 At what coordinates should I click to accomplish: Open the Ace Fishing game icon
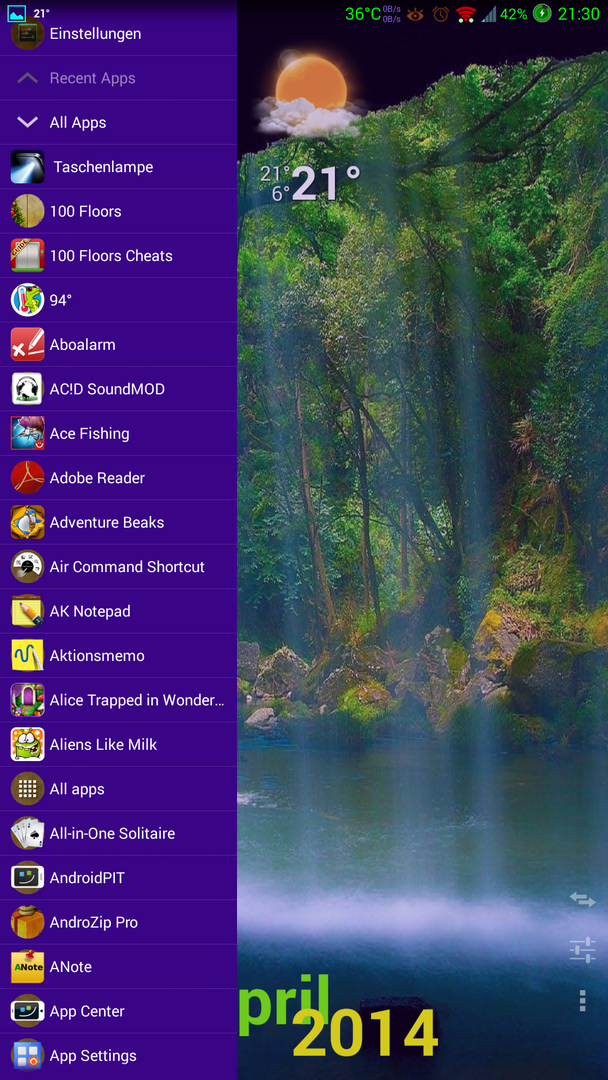click(x=28, y=433)
